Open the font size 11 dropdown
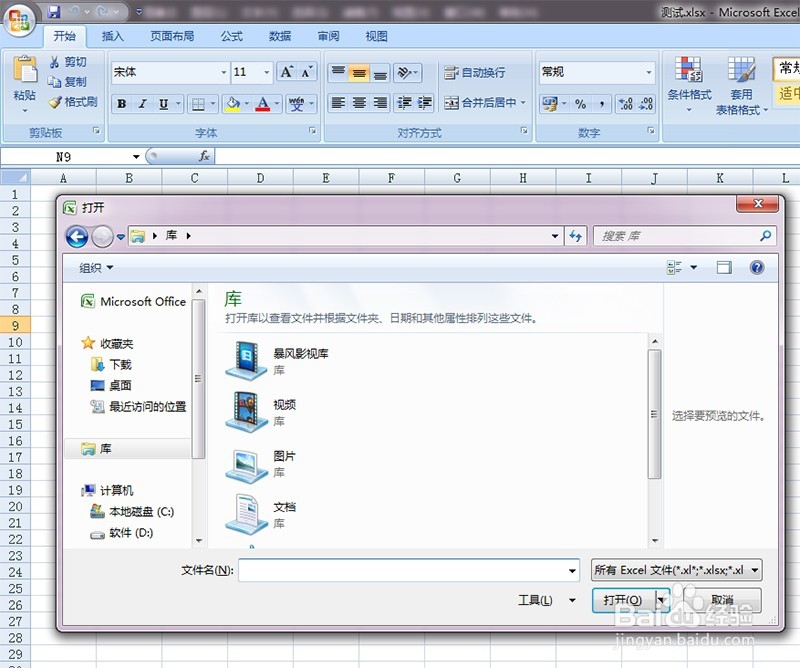This screenshot has width=800, height=668. point(266,72)
